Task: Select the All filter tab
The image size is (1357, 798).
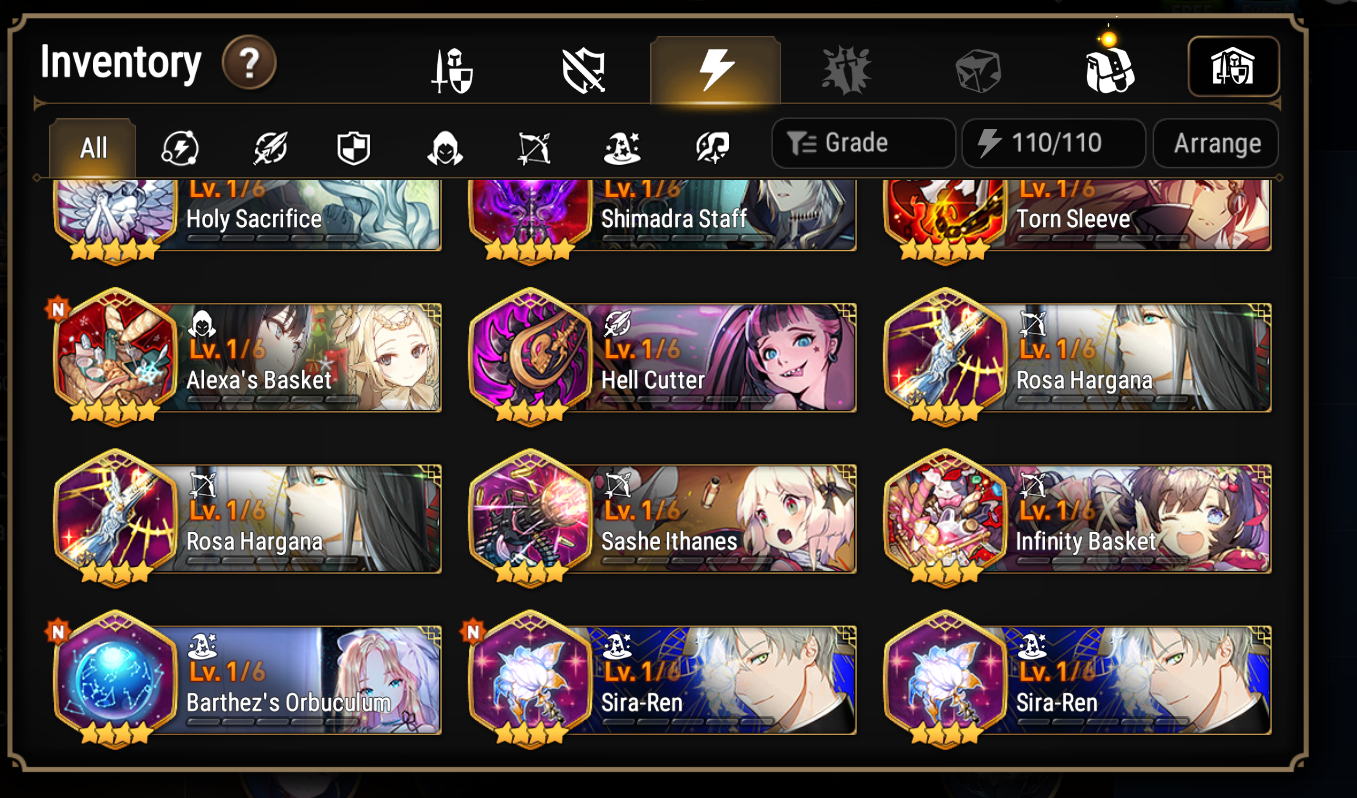Action: 93,148
